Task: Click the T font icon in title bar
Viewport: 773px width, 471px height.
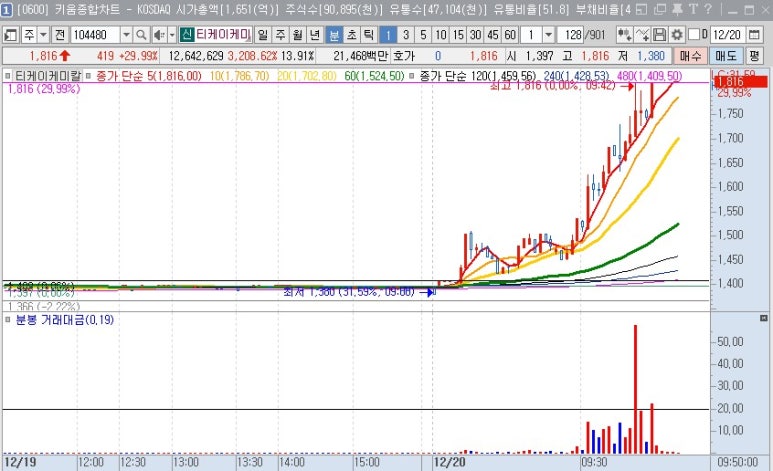Action: (693, 9)
